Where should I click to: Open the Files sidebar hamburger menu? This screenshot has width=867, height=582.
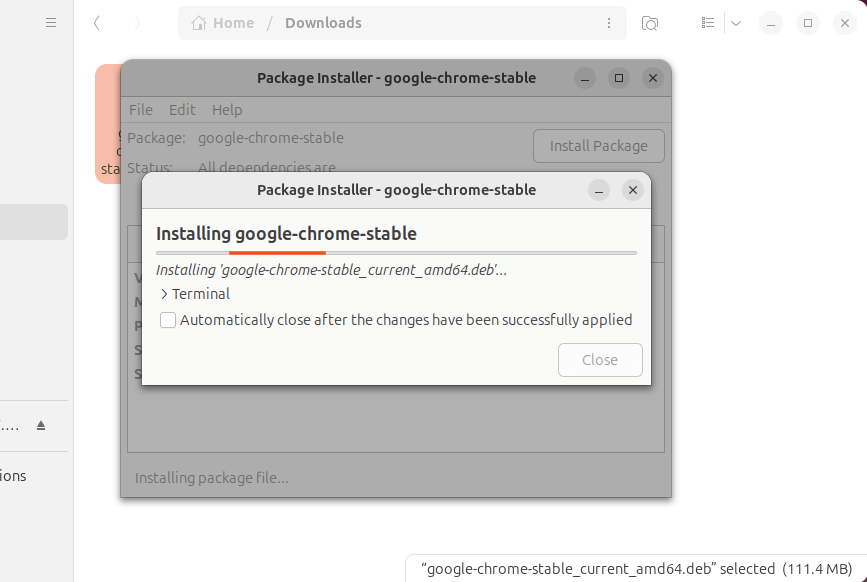(x=51, y=22)
